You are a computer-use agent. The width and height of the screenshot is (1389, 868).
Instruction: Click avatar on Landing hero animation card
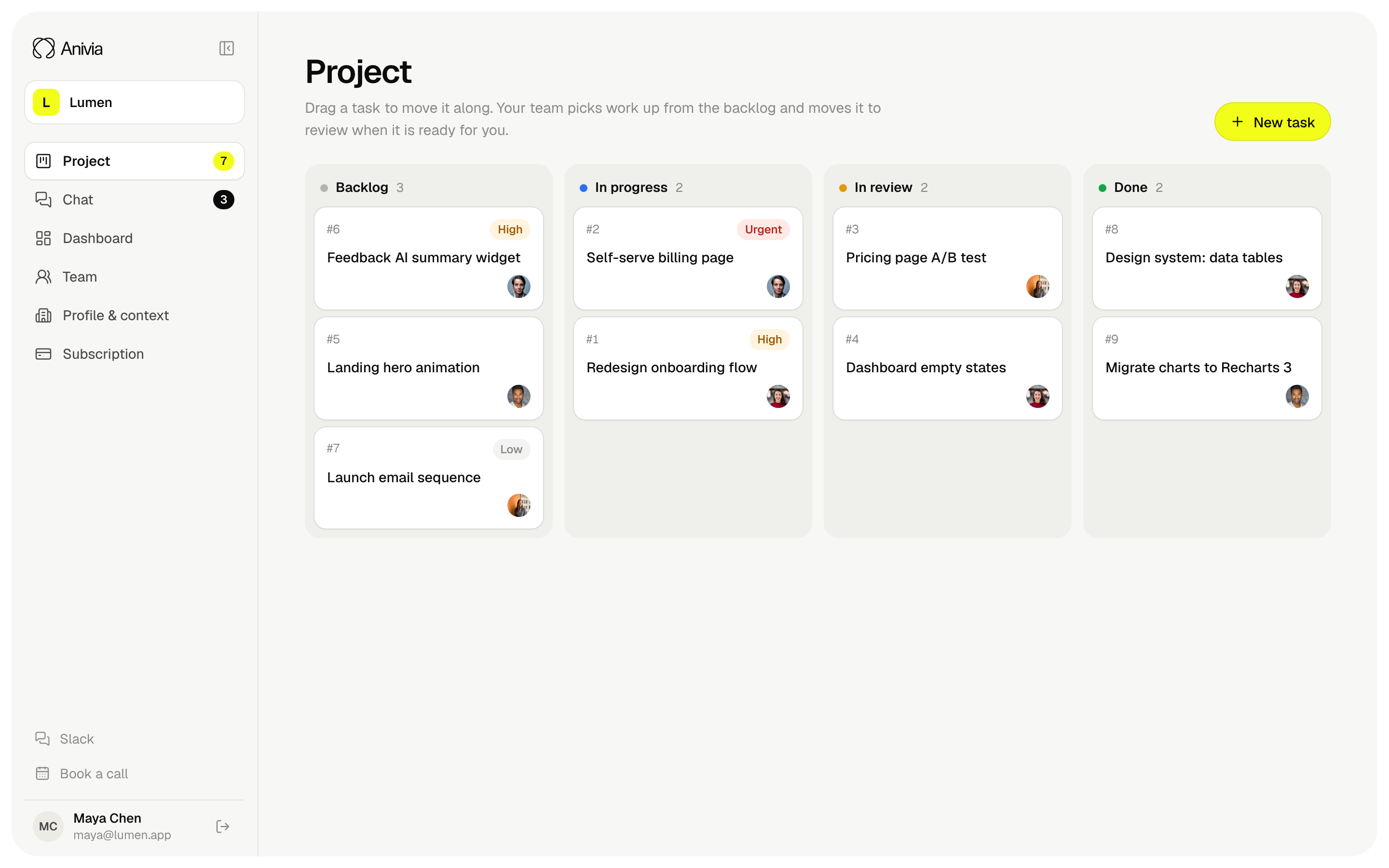point(518,396)
